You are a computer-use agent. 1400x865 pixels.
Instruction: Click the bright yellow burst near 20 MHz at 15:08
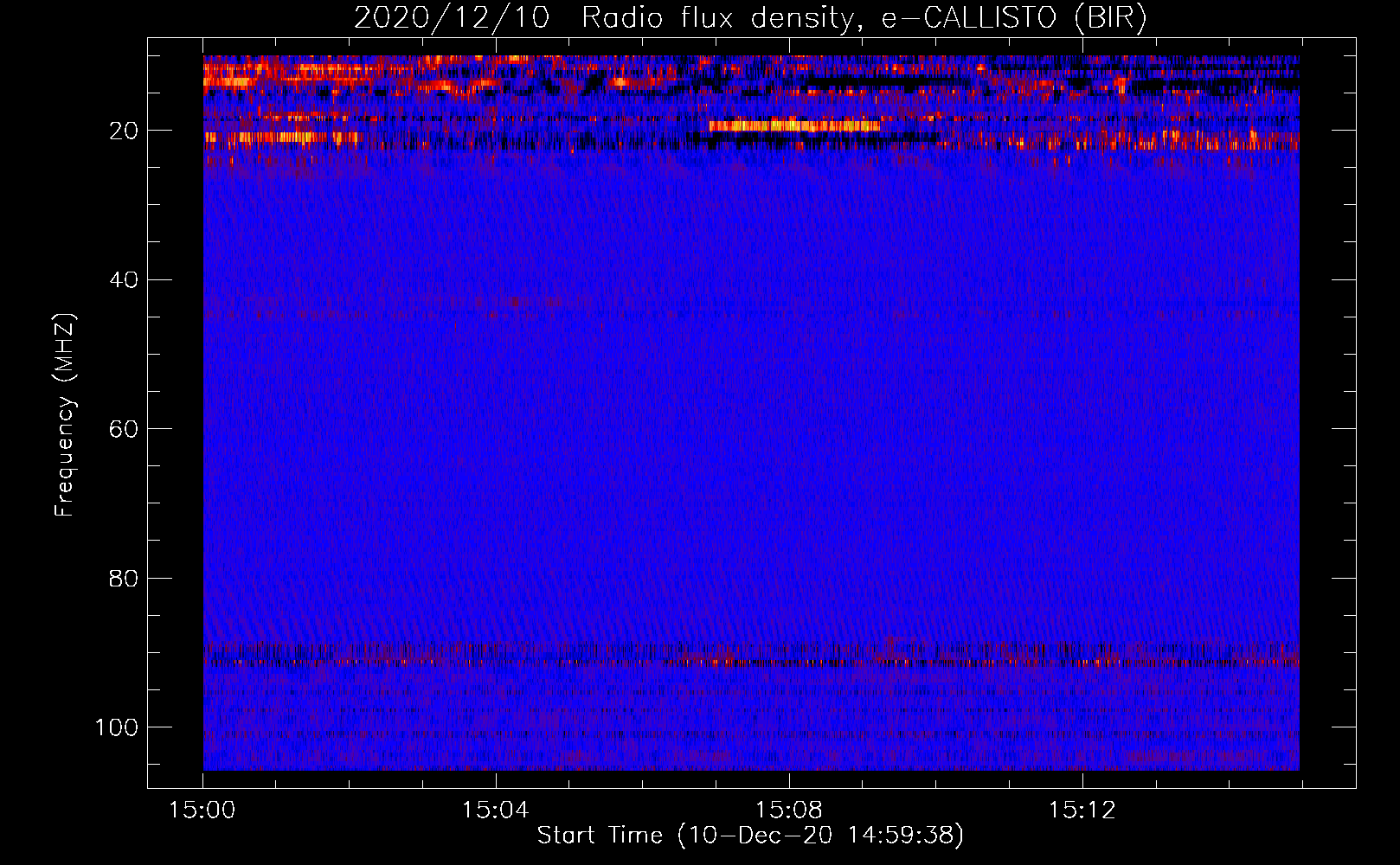(794, 126)
